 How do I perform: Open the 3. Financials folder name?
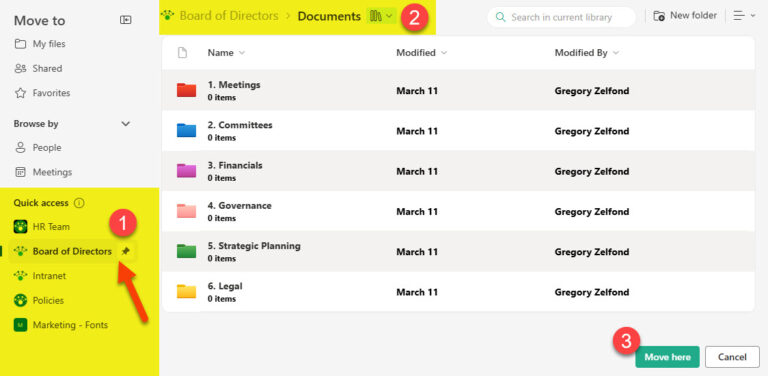point(235,165)
